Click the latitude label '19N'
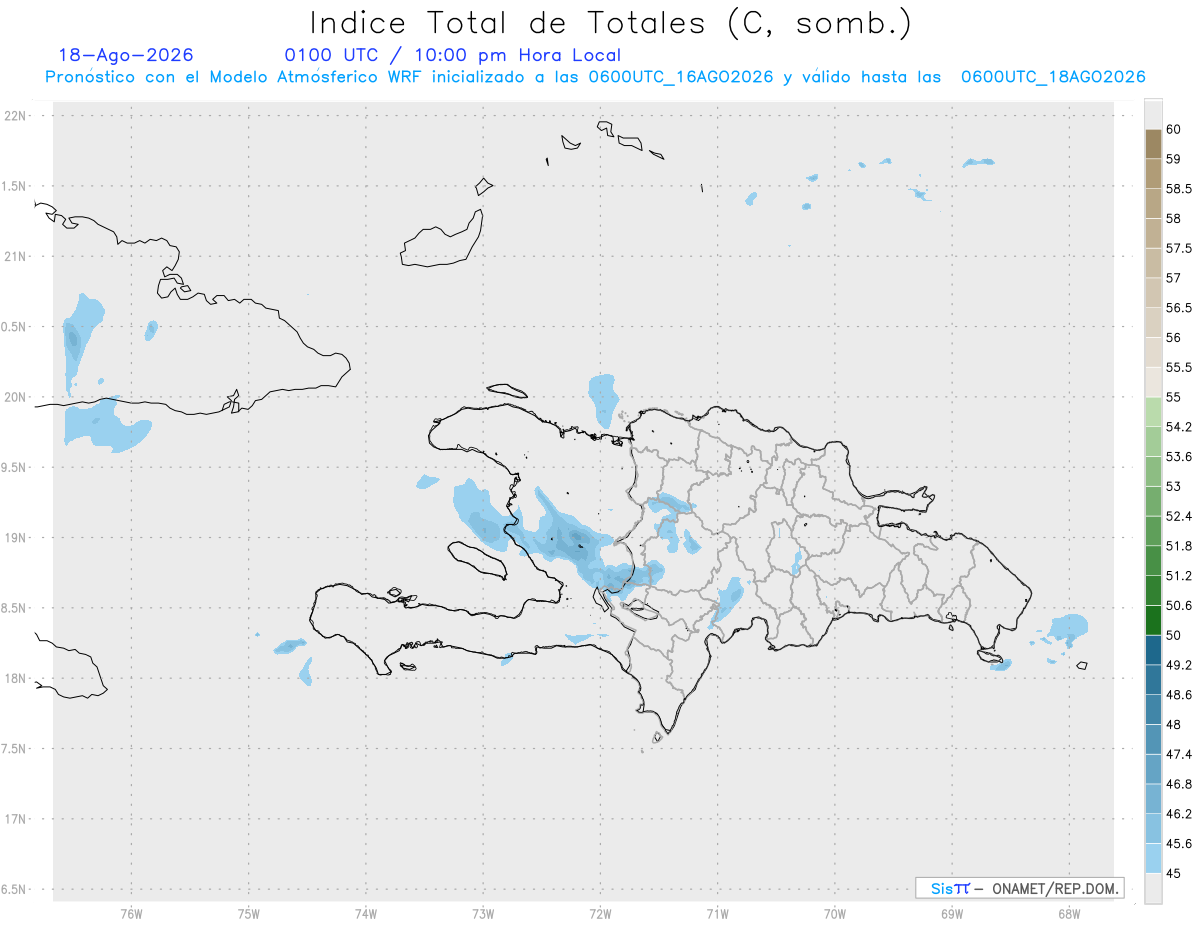Screen dimensions: 1200x927 [16, 538]
